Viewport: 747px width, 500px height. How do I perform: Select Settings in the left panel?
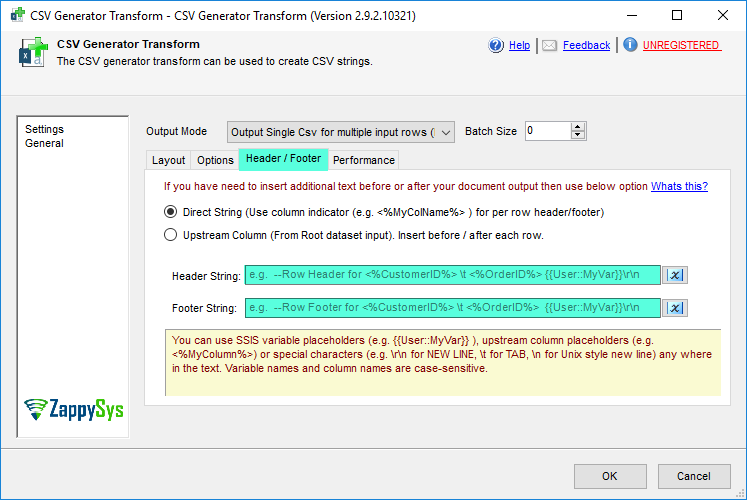44,129
